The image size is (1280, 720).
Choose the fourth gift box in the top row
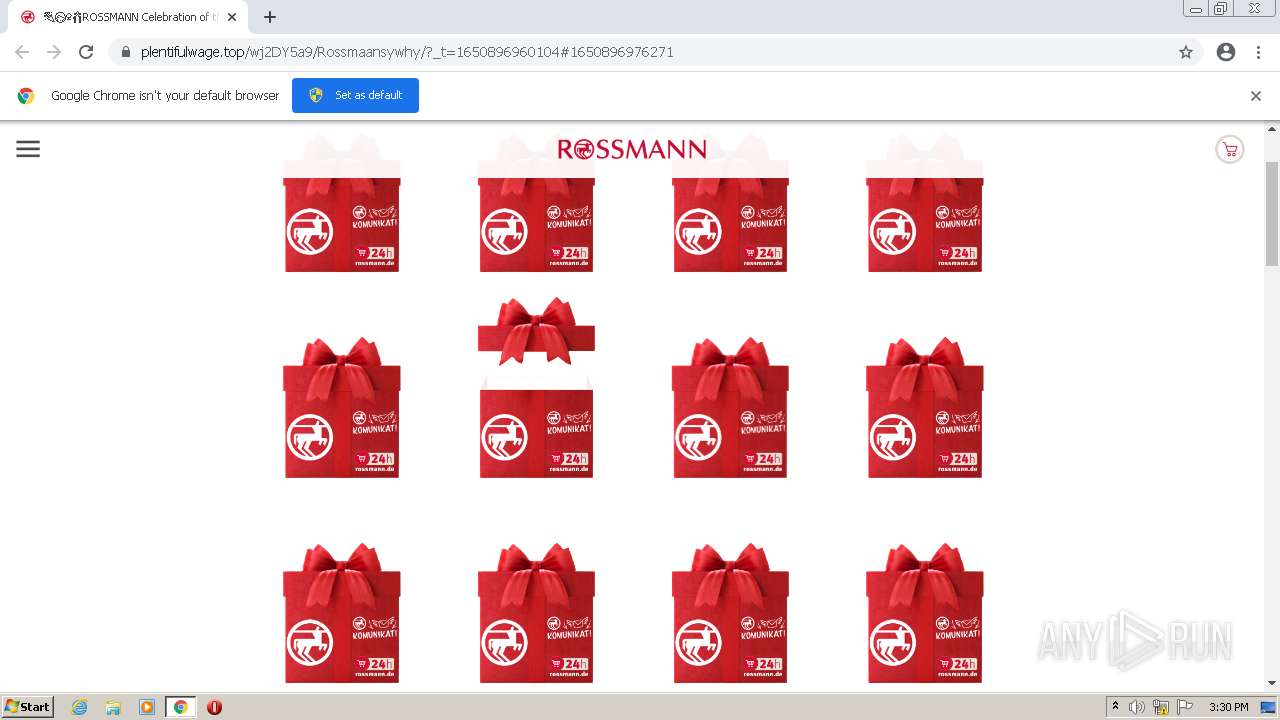coord(925,203)
